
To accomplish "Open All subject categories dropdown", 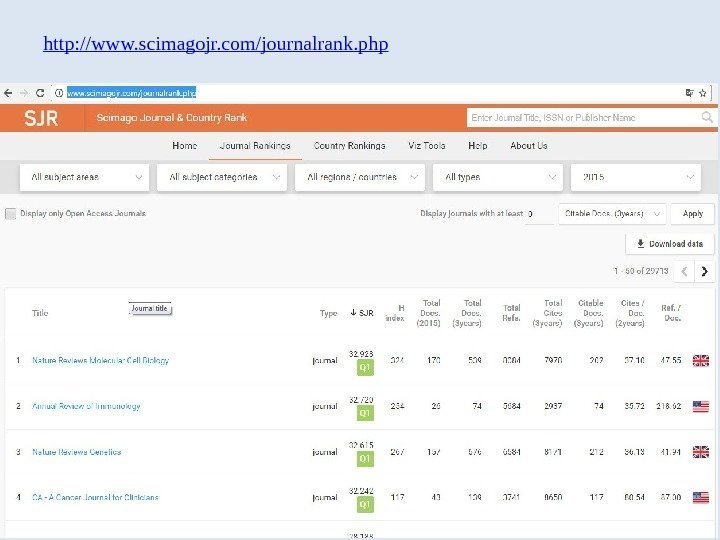I will (222, 177).
